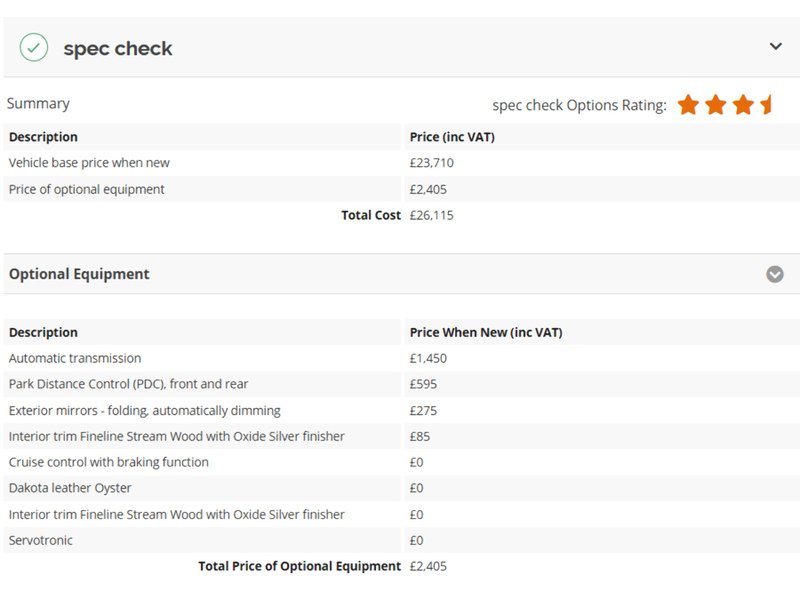The width and height of the screenshot is (800, 600).
Task: Click the Price When New column header
Action: click(x=486, y=332)
